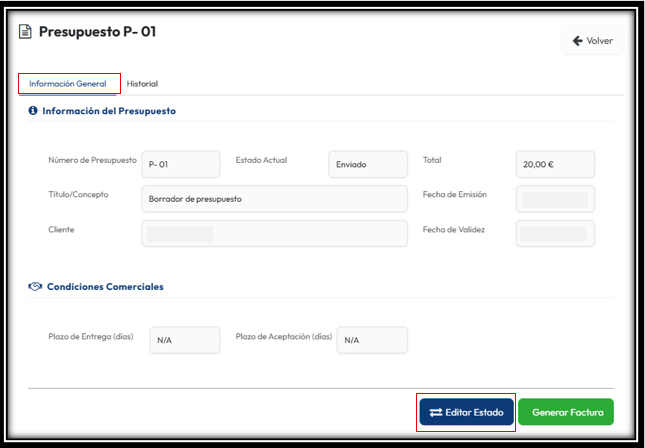The width and height of the screenshot is (645, 448).
Task: Click the Fecha de Emisión field
Action: [555, 199]
